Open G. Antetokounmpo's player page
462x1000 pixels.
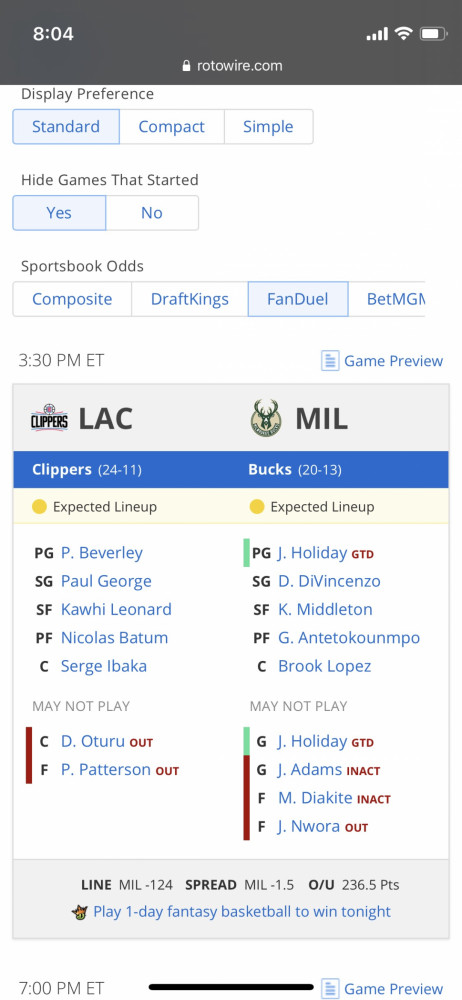[349, 638]
